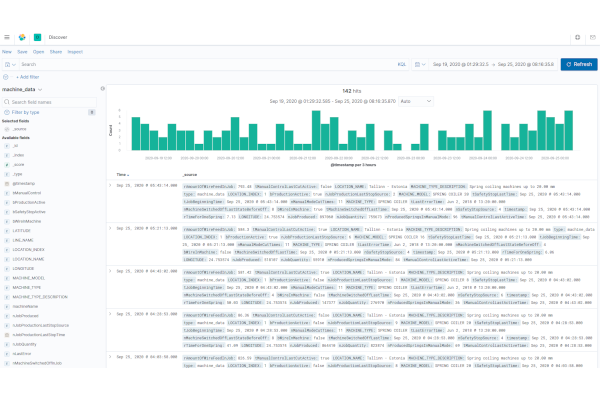The image size is (600, 400).
Task: Select the @timestamp field name
Action: pyautogui.click(x=24, y=184)
